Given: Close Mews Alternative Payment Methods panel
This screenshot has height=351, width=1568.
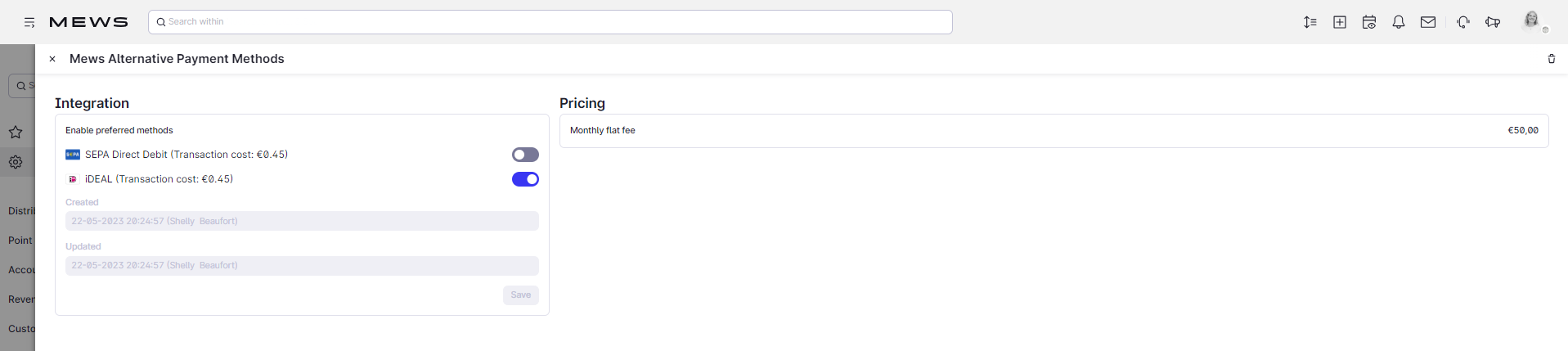Looking at the screenshot, I should pos(52,59).
